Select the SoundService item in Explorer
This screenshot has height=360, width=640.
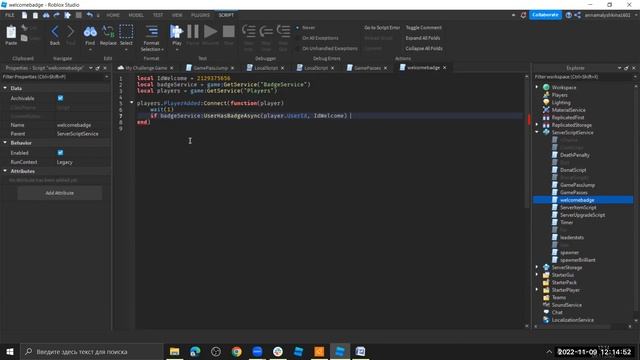(567, 305)
